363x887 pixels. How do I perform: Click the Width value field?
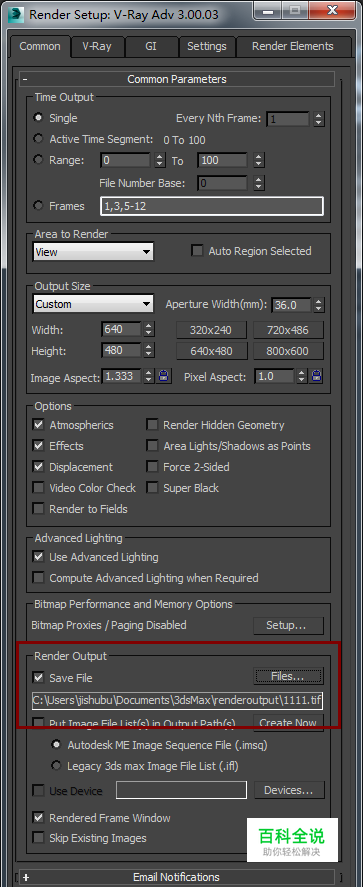tap(121, 329)
